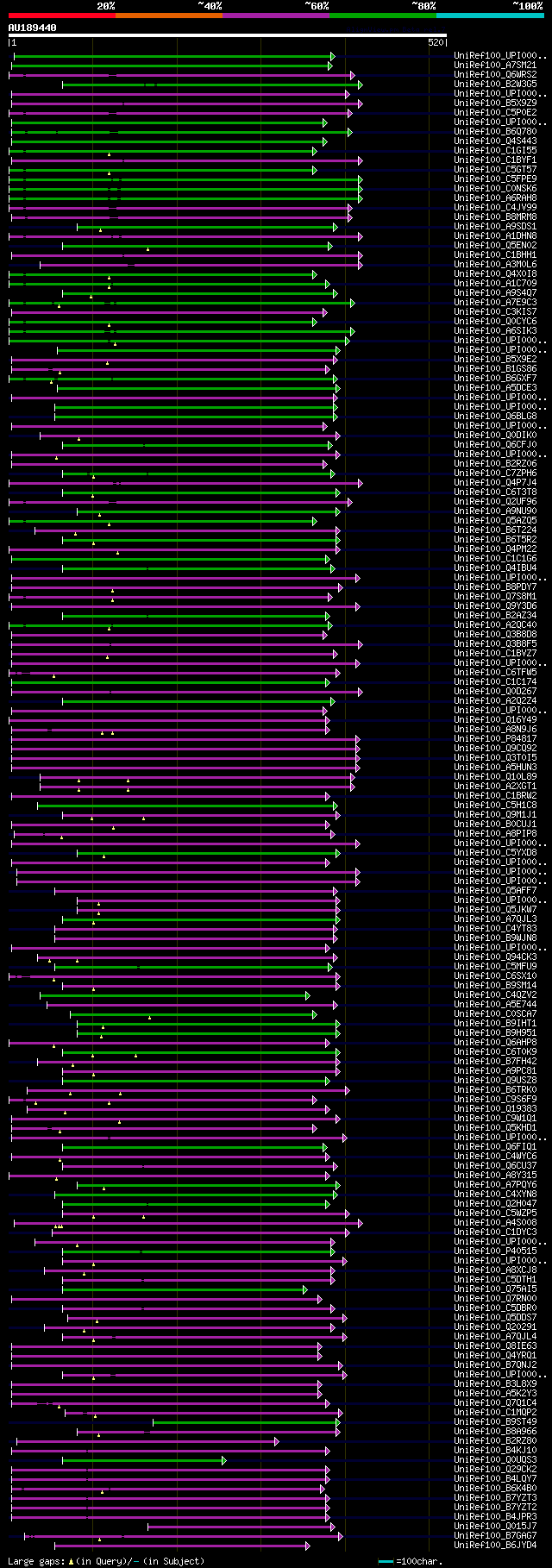Select the UniRef100_Q0D267 label
This screenshot has height=1568, width=552.
(495, 692)
